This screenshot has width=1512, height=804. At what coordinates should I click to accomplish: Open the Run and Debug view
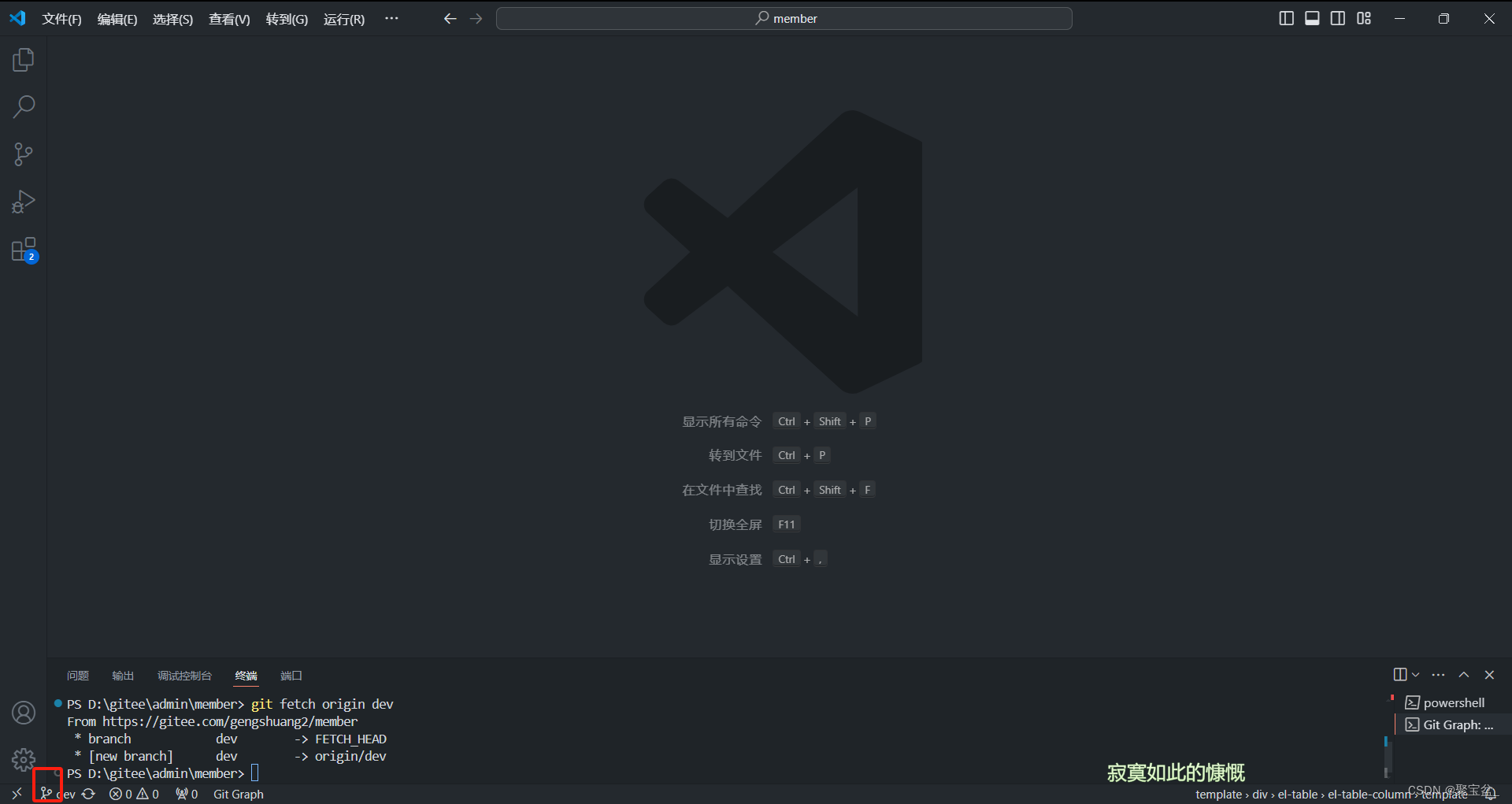24,202
